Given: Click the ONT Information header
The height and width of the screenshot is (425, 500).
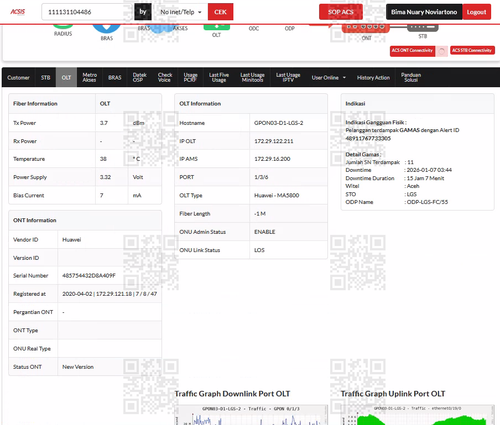Looking at the screenshot, I should point(35,220).
